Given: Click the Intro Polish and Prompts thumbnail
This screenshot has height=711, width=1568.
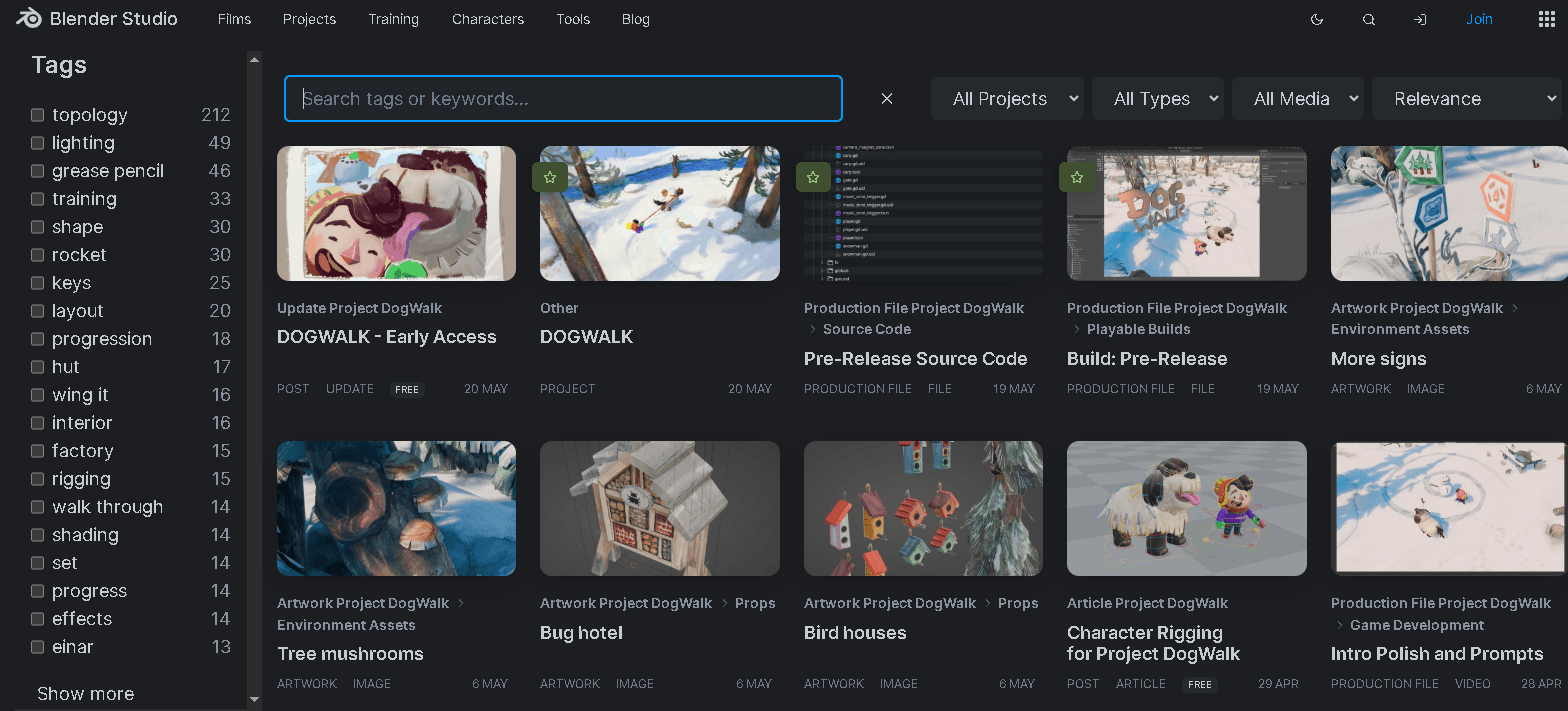Looking at the screenshot, I should click(x=1449, y=509).
